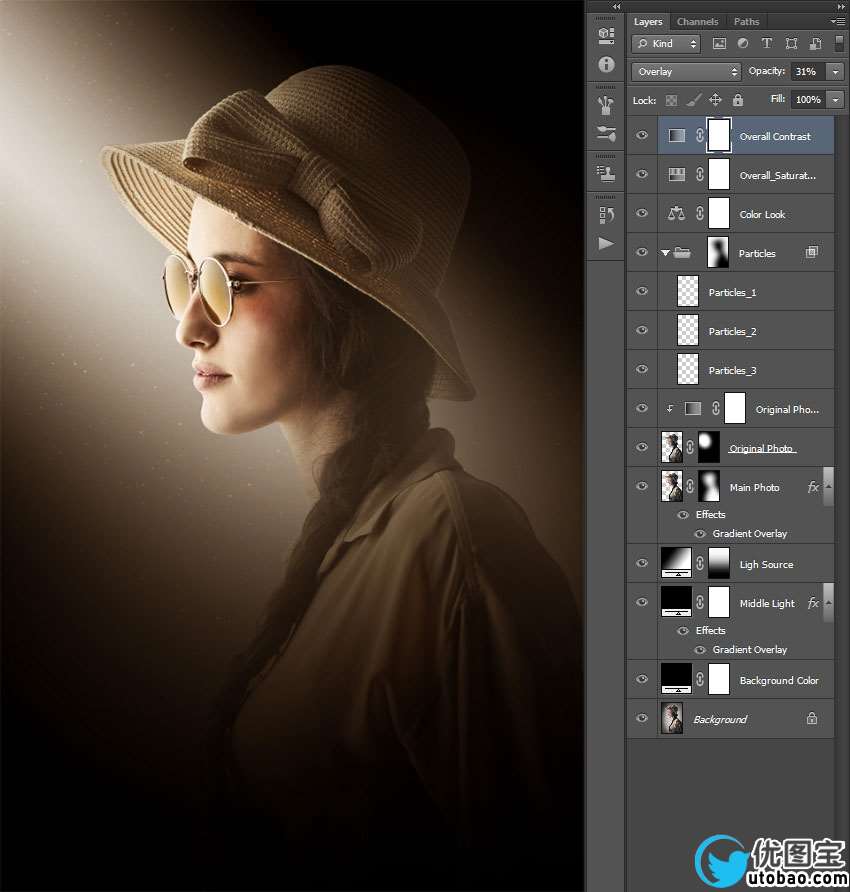This screenshot has height=892, width=850.
Task: Hide the Color Look layer
Action: click(x=642, y=213)
